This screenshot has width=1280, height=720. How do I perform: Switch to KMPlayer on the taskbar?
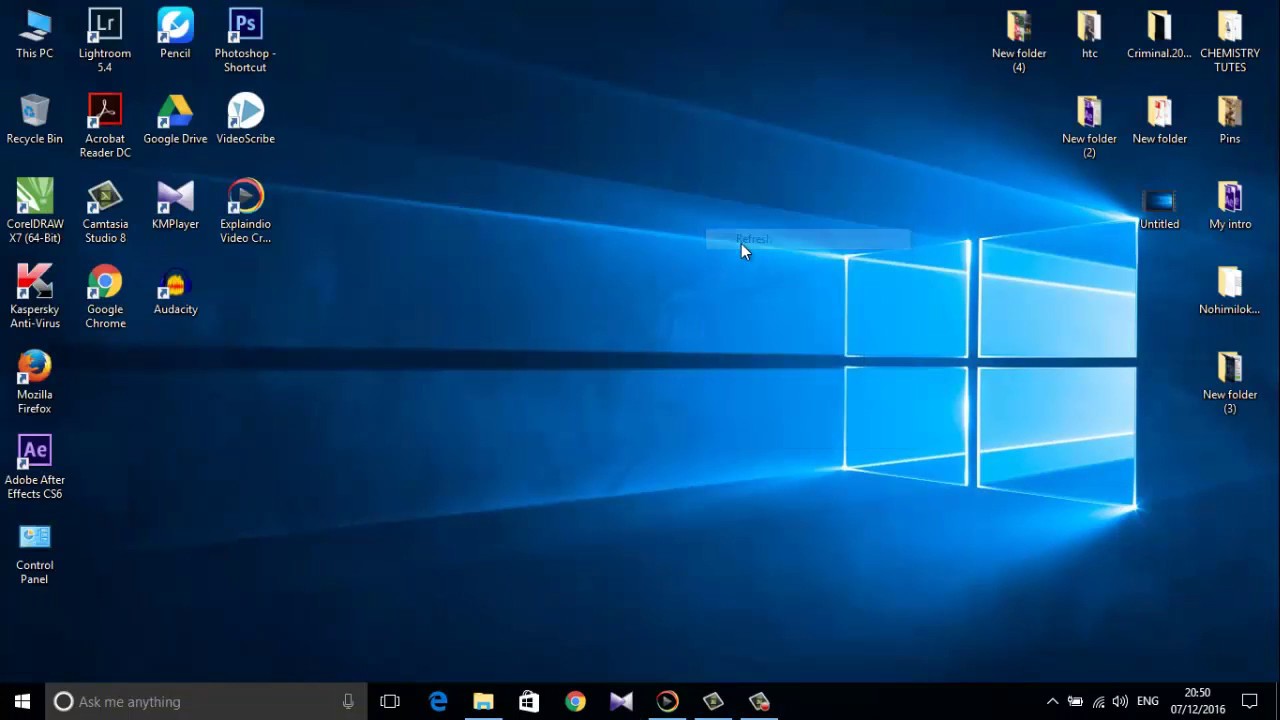pyautogui.click(x=621, y=701)
